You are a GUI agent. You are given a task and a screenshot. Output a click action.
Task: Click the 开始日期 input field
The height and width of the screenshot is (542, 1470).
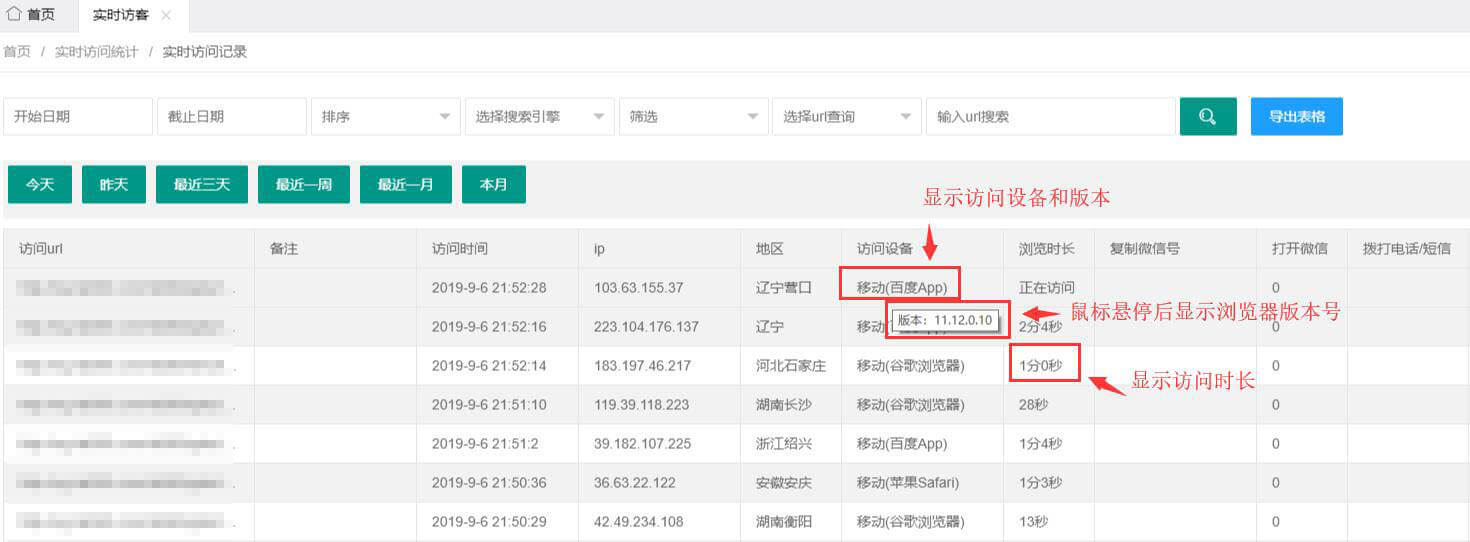pos(78,117)
